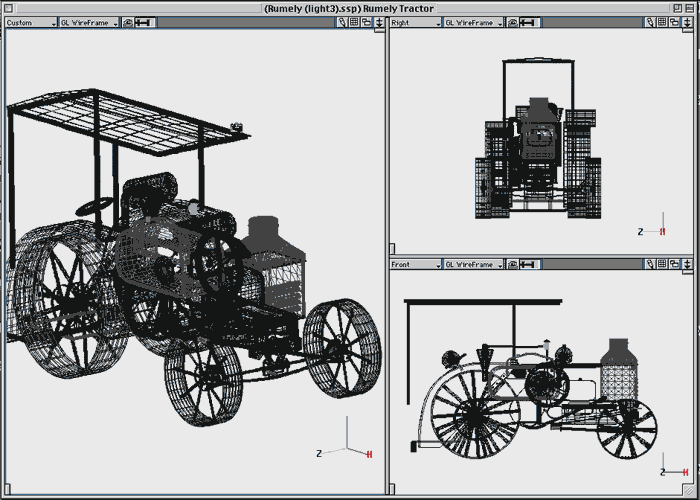Viewport: 700px width, 500px height.
Task: Click the double-arrow fit icon in Front viewport
Action: click(x=529, y=265)
